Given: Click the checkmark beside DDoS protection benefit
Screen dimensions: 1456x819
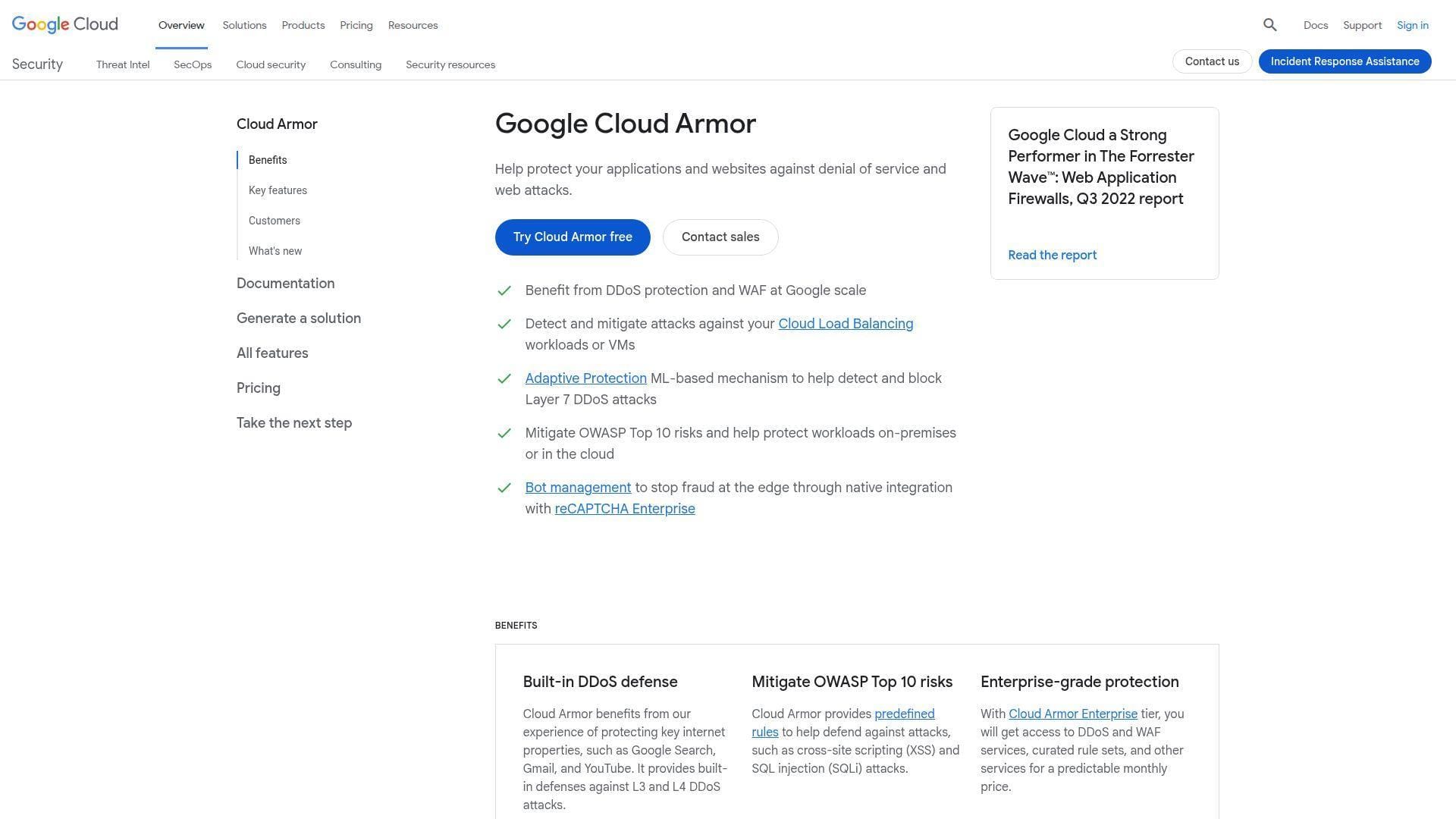Looking at the screenshot, I should coord(504,290).
